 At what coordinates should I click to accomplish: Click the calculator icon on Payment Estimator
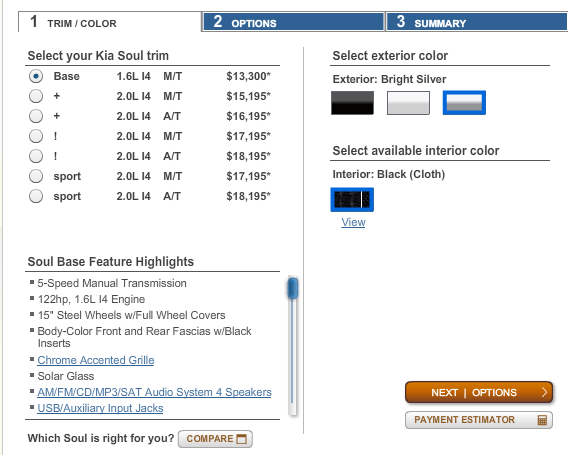(x=542, y=420)
